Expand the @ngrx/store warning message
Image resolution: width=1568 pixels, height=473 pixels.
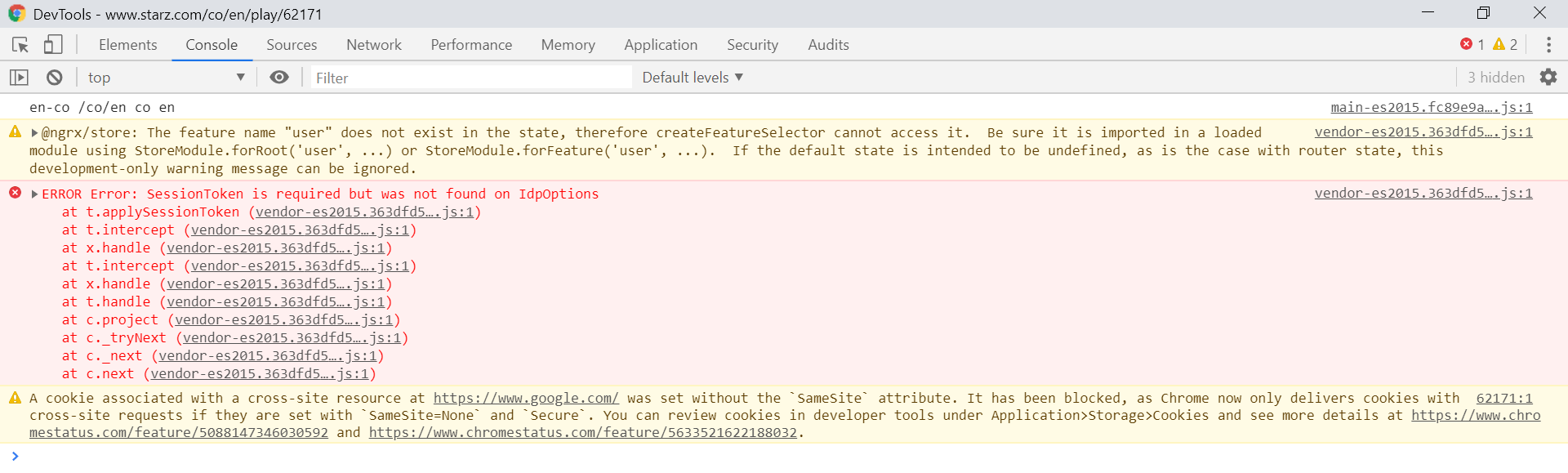34,132
